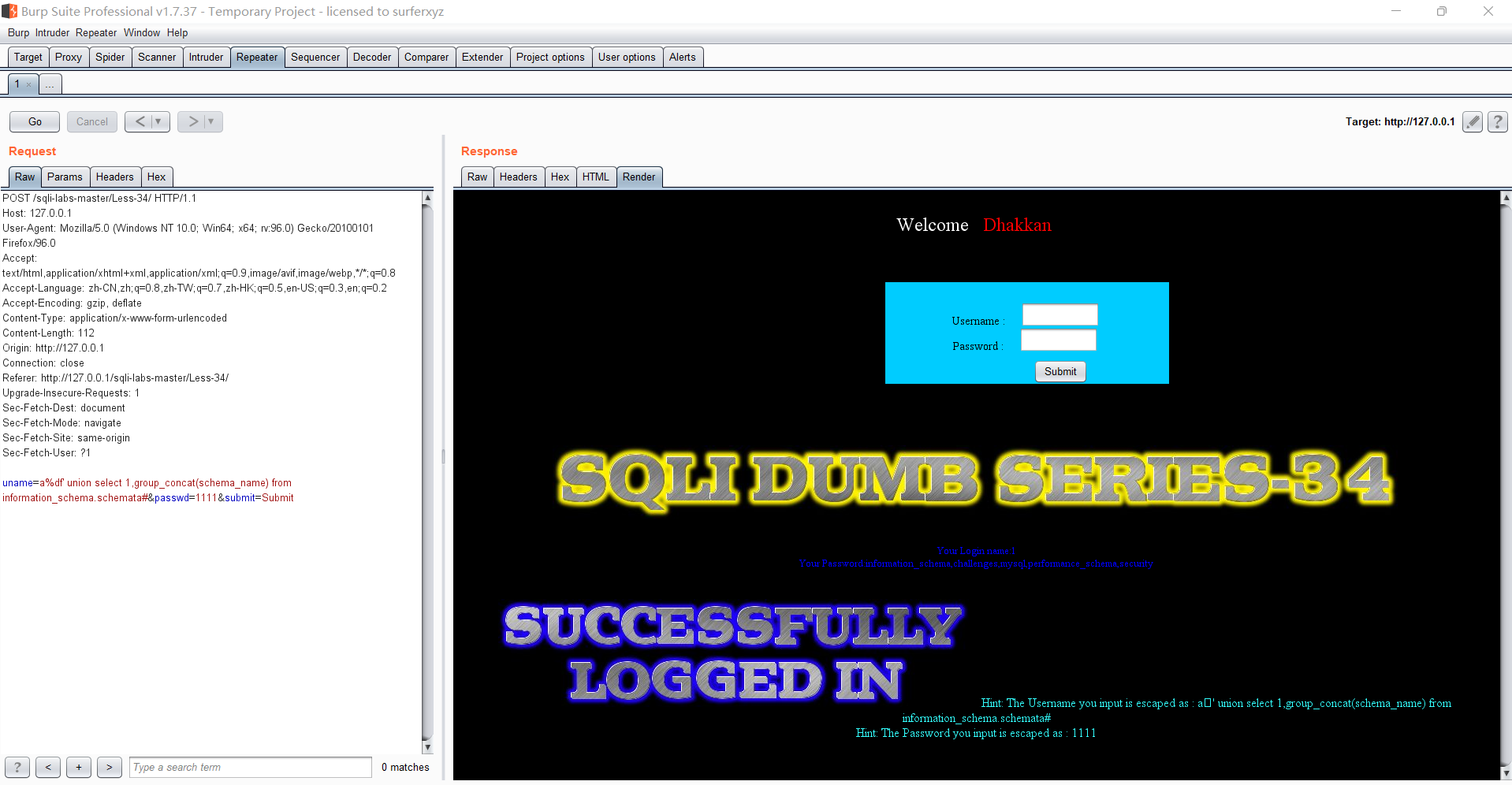The height and width of the screenshot is (785, 1512).
Task: Open search help question-mark icon at bottom
Action: (17, 767)
